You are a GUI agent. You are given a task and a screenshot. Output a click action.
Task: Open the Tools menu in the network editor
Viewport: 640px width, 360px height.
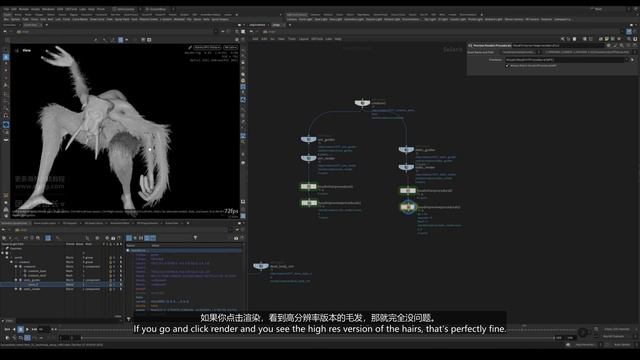291,39
